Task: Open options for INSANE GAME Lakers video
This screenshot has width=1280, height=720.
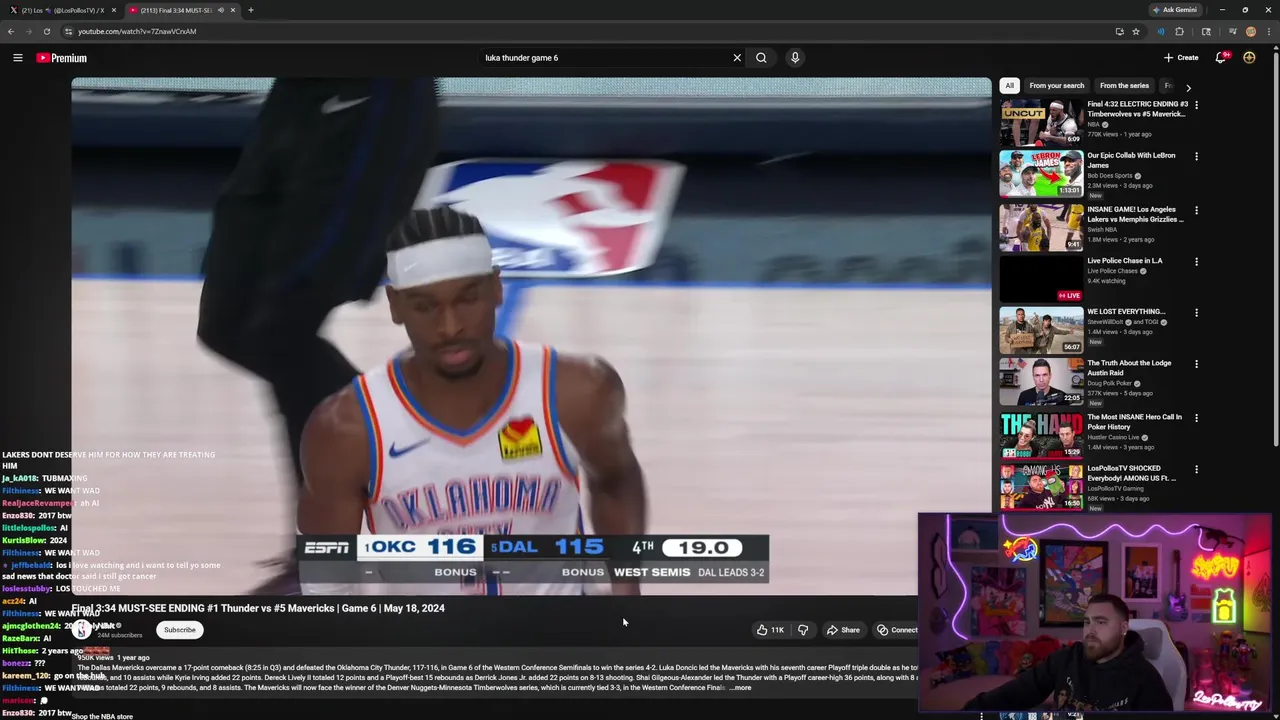Action: pyautogui.click(x=1196, y=211)
